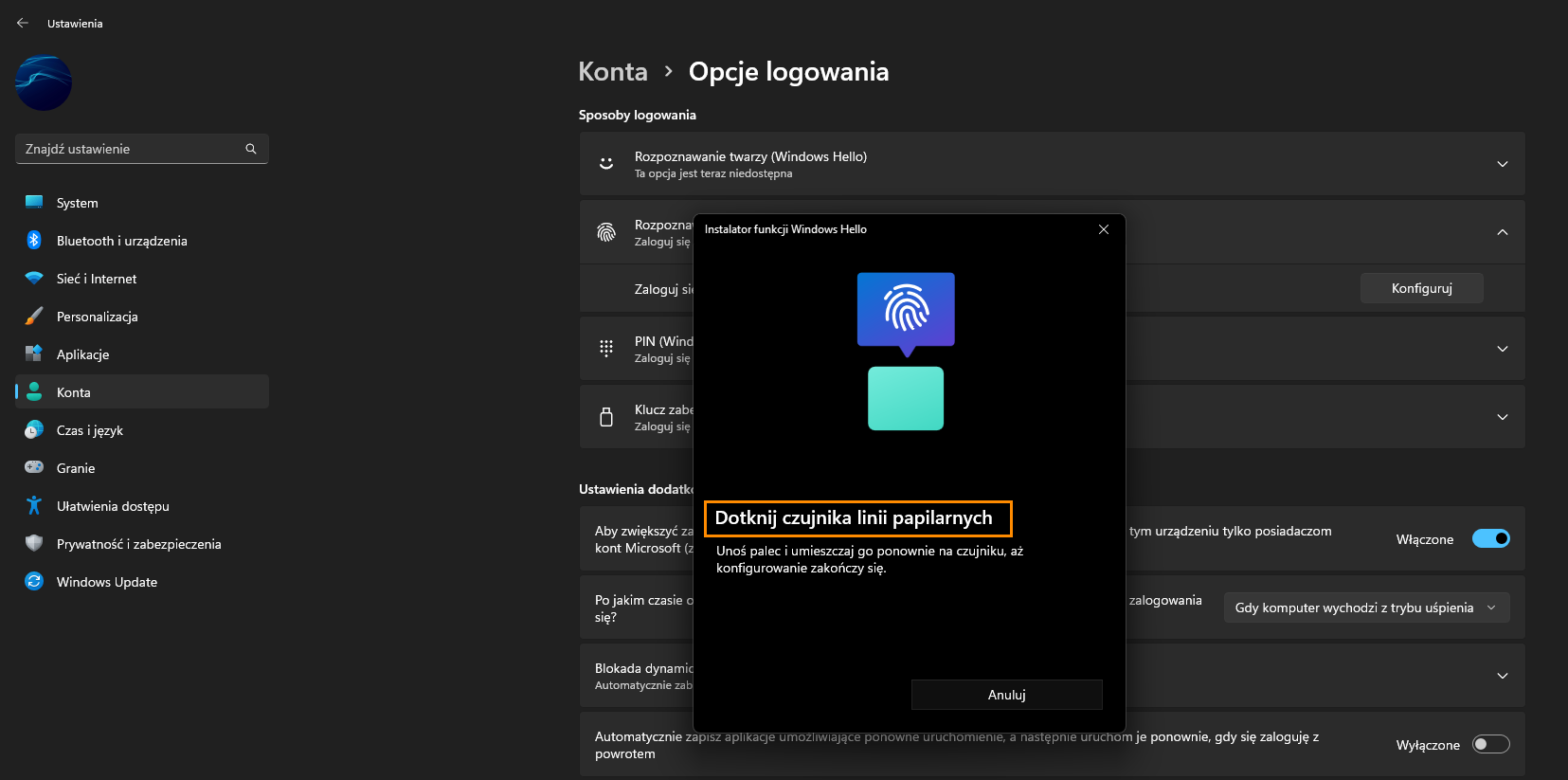1568x780 pixels.
Task: Click the back arrow next to Ustawienia
Action: point(23,23)
